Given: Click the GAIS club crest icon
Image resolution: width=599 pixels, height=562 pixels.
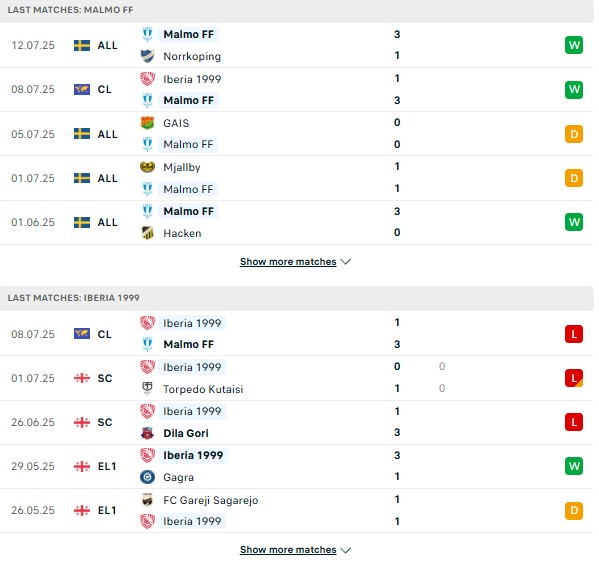Looking at the screenshot, I should 147,123.
